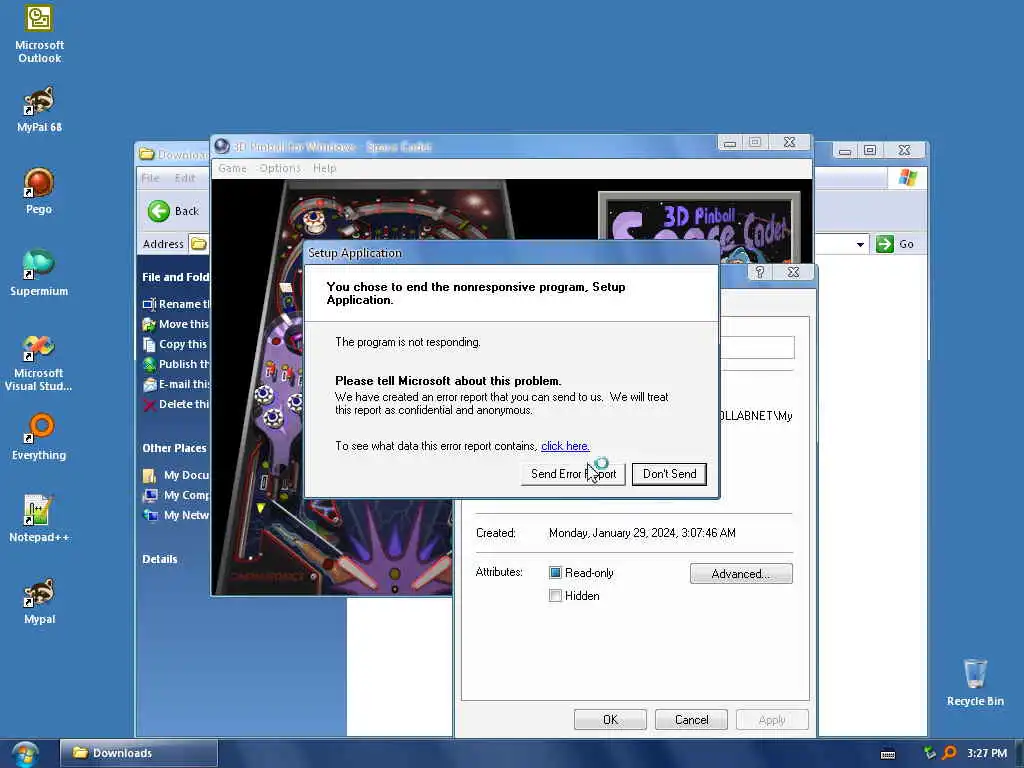This screenshot has height=768, width=1024.
Task: Click Advanced... attributes button
Action: 741,573
